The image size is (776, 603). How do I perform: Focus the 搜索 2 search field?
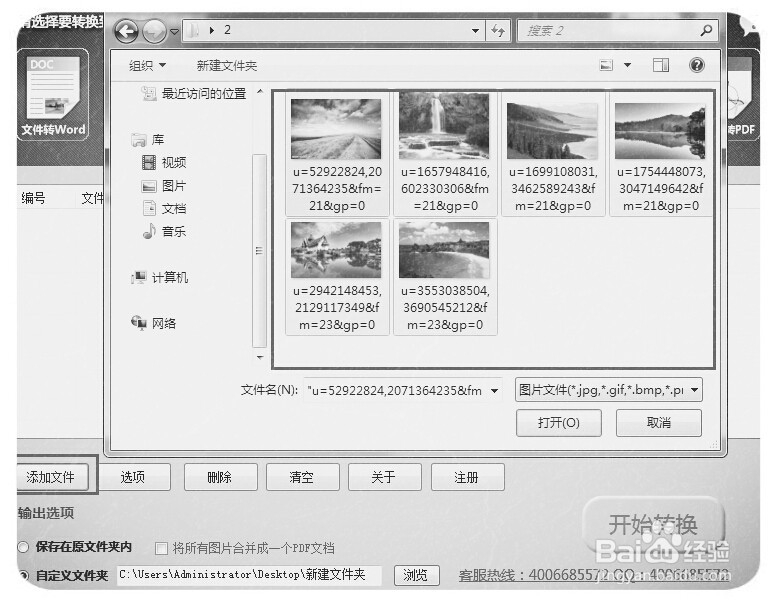pyautogui.click(x=618, y=31)
